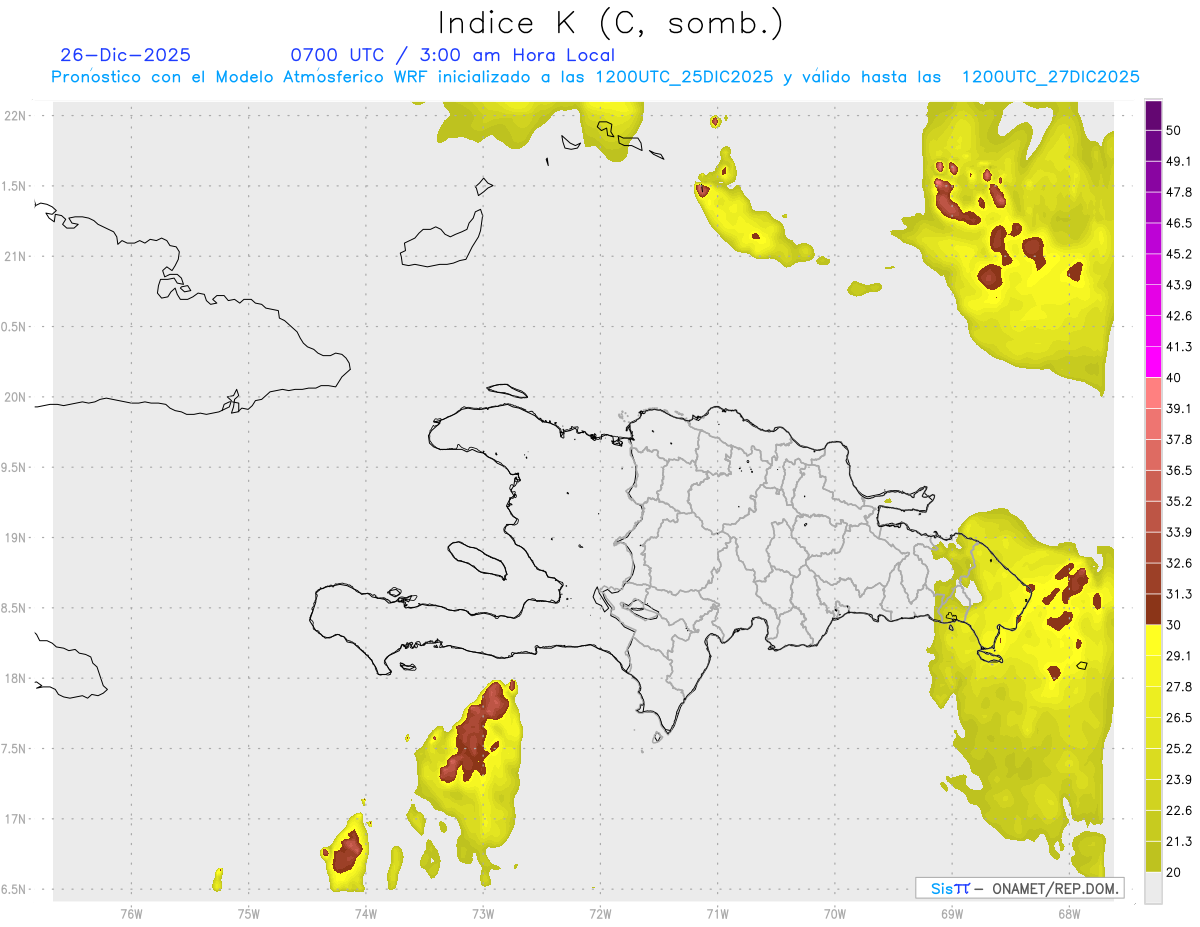Click the "70W" longitude label

click(835, 913)
